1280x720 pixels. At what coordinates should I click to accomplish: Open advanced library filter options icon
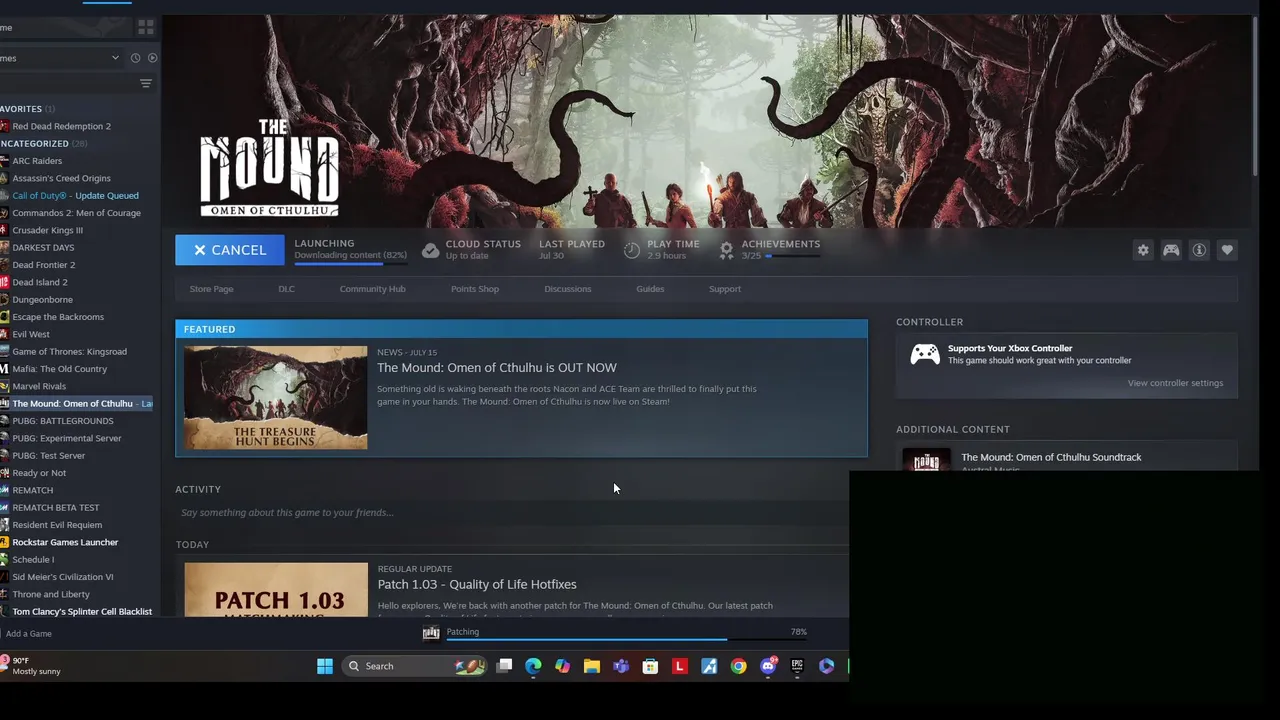click(x=146, y=84)
